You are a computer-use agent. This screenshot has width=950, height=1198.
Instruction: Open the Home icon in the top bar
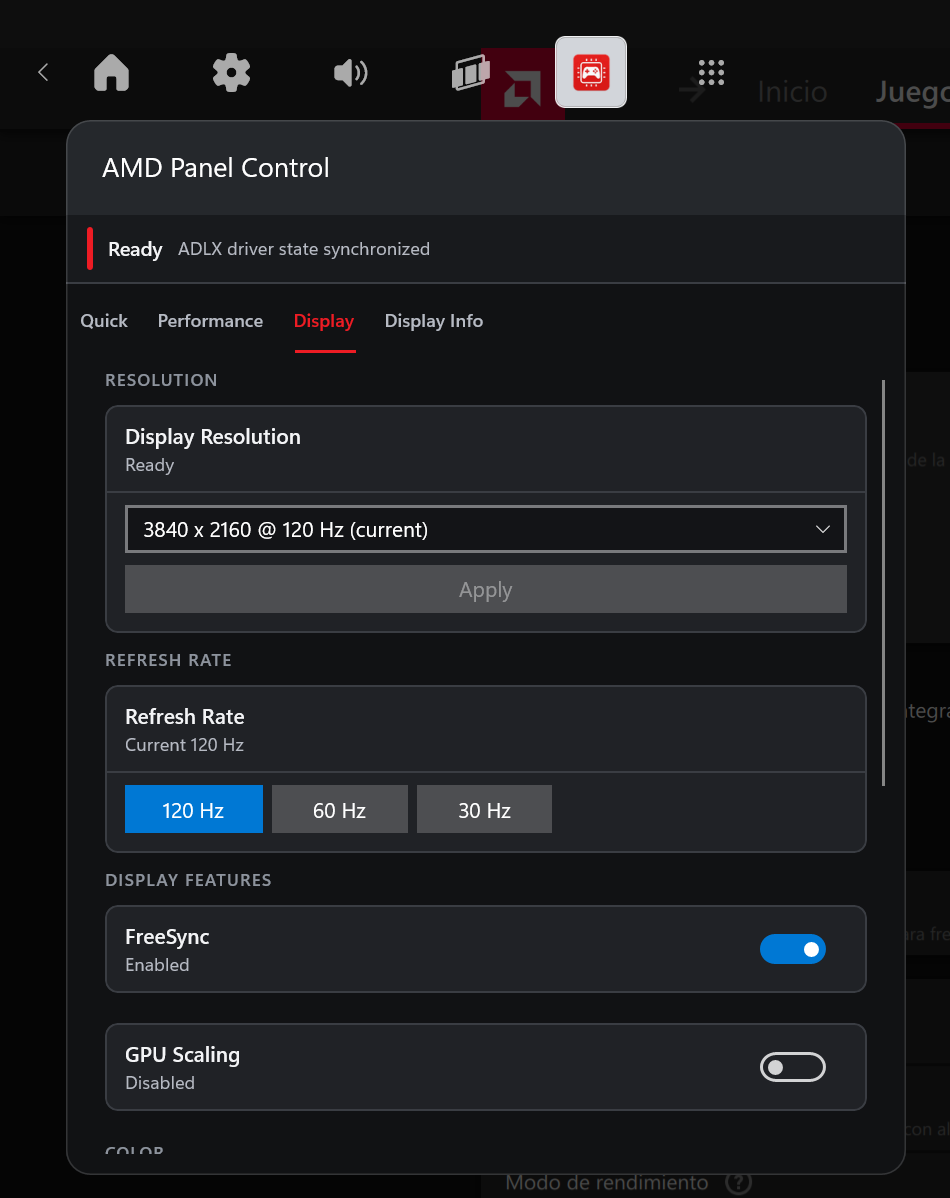[112, 73]
